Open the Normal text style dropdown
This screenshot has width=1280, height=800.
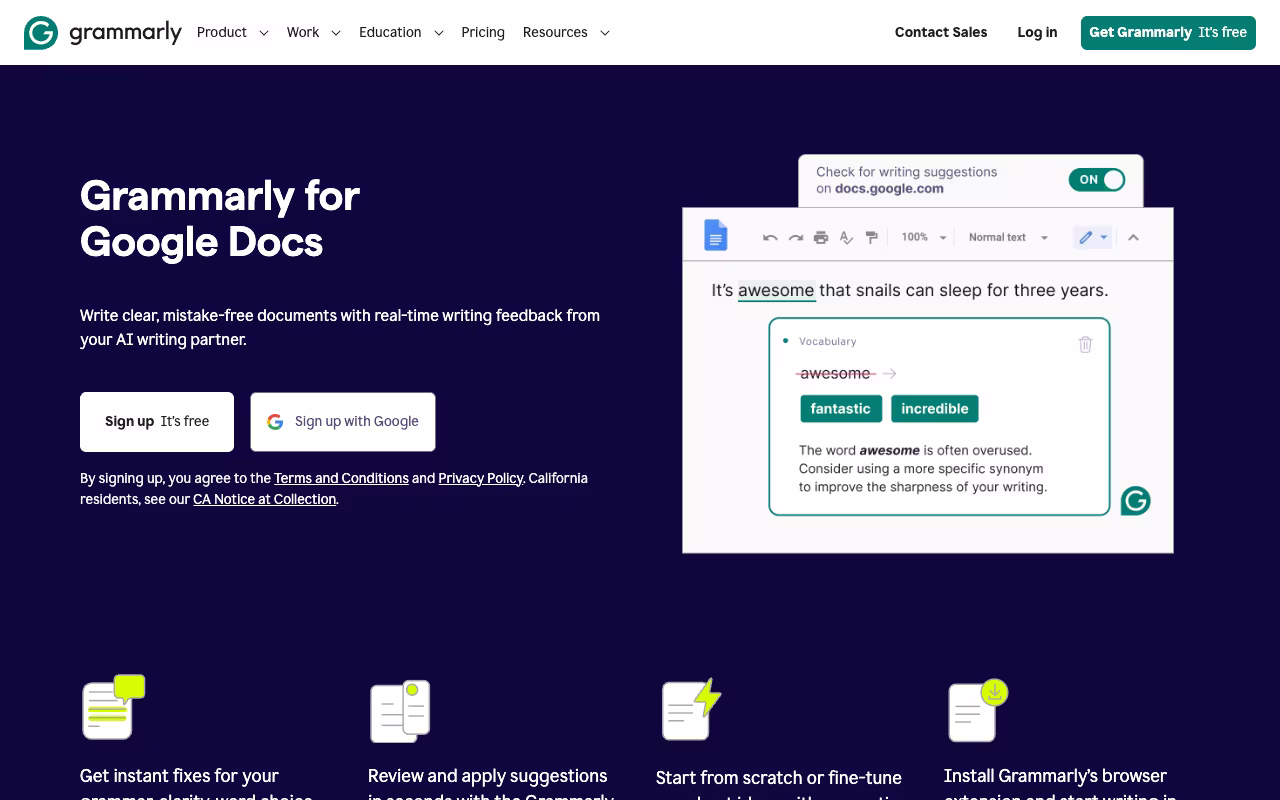click(x=1008, y=237)
